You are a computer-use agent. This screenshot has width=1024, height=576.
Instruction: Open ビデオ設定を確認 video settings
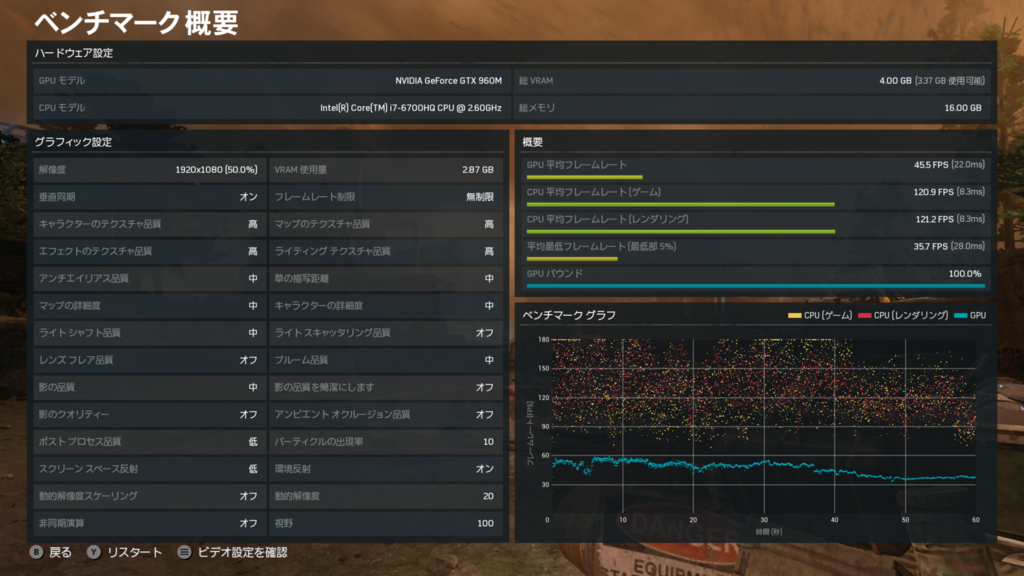click(x=242, y=552)
